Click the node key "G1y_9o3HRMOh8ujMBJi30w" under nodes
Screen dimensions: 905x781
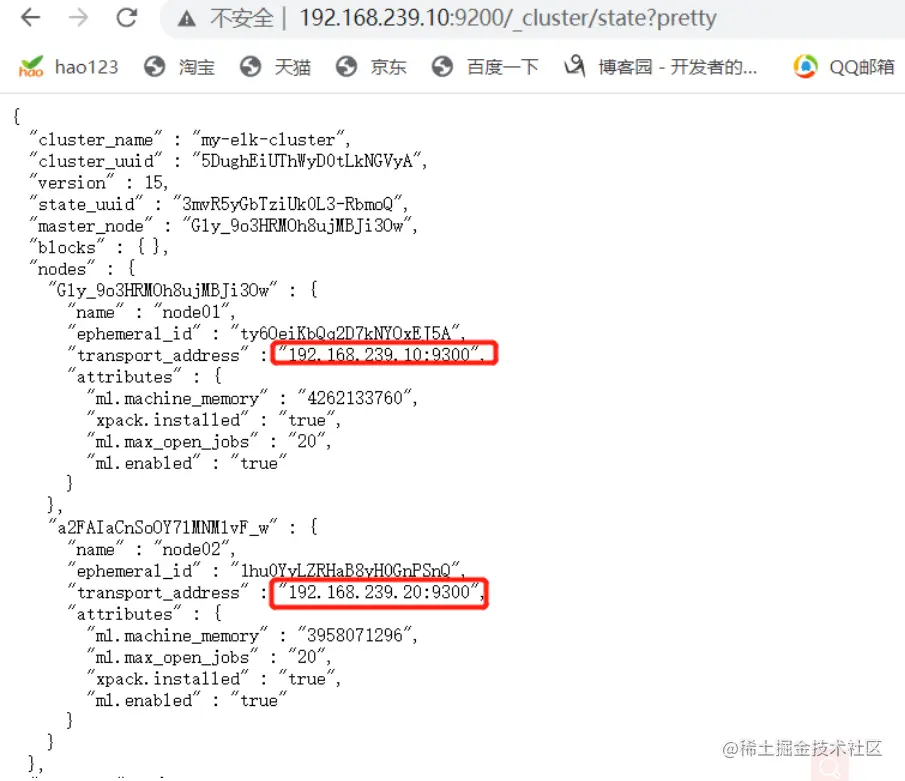point(163,290)
